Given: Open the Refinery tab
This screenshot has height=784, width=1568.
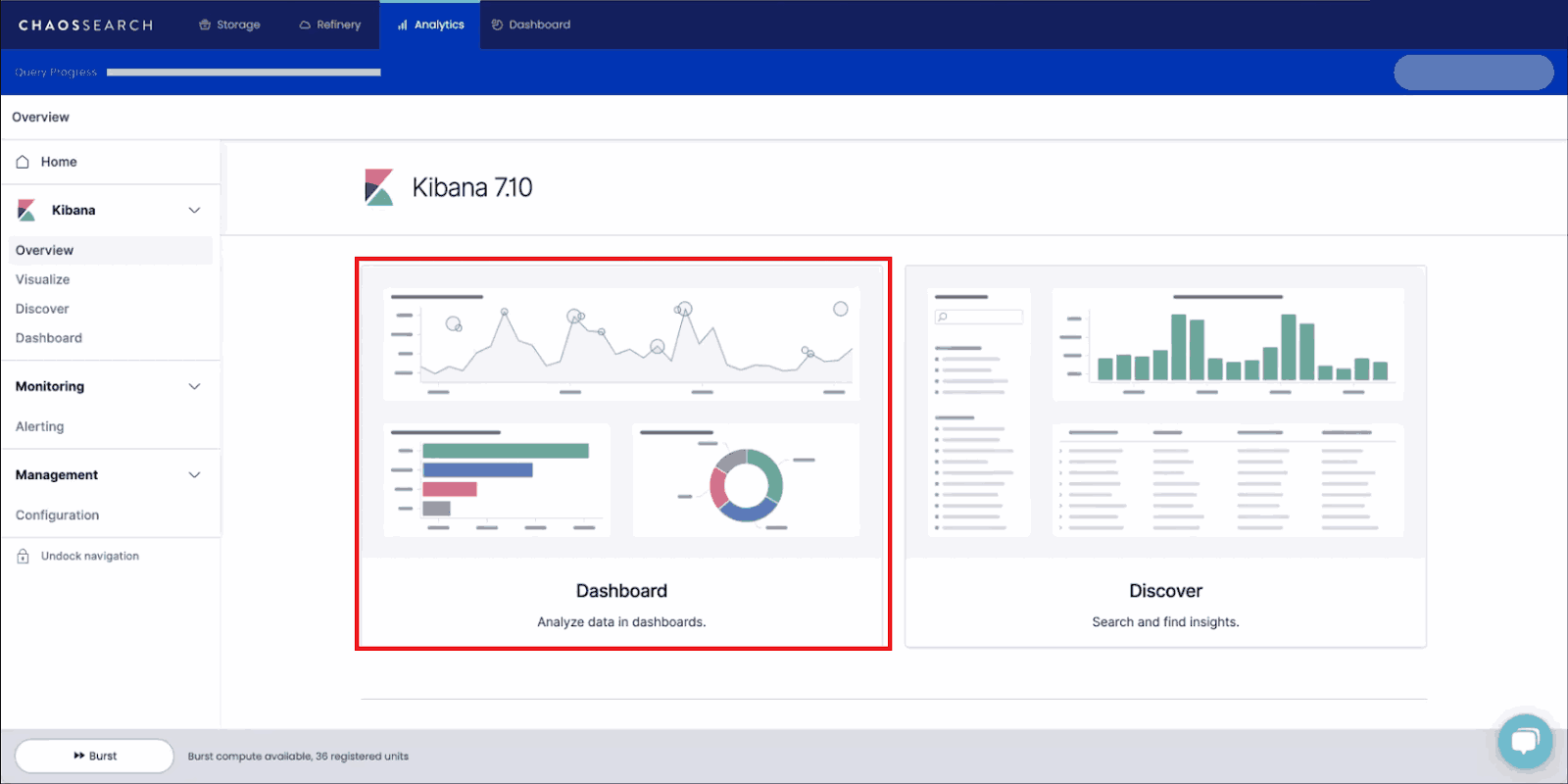Looking at the screenshot, I should 330,24.
